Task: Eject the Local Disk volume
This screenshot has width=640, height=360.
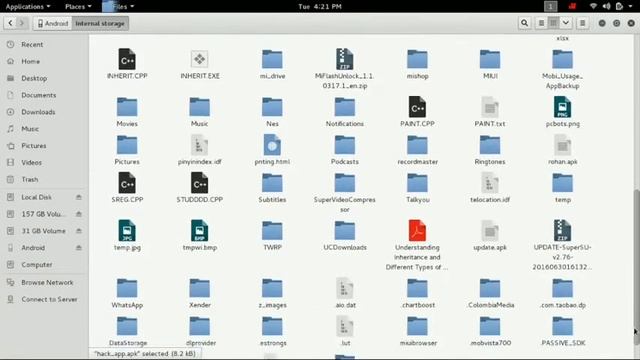Action: [x=79, y=197]
